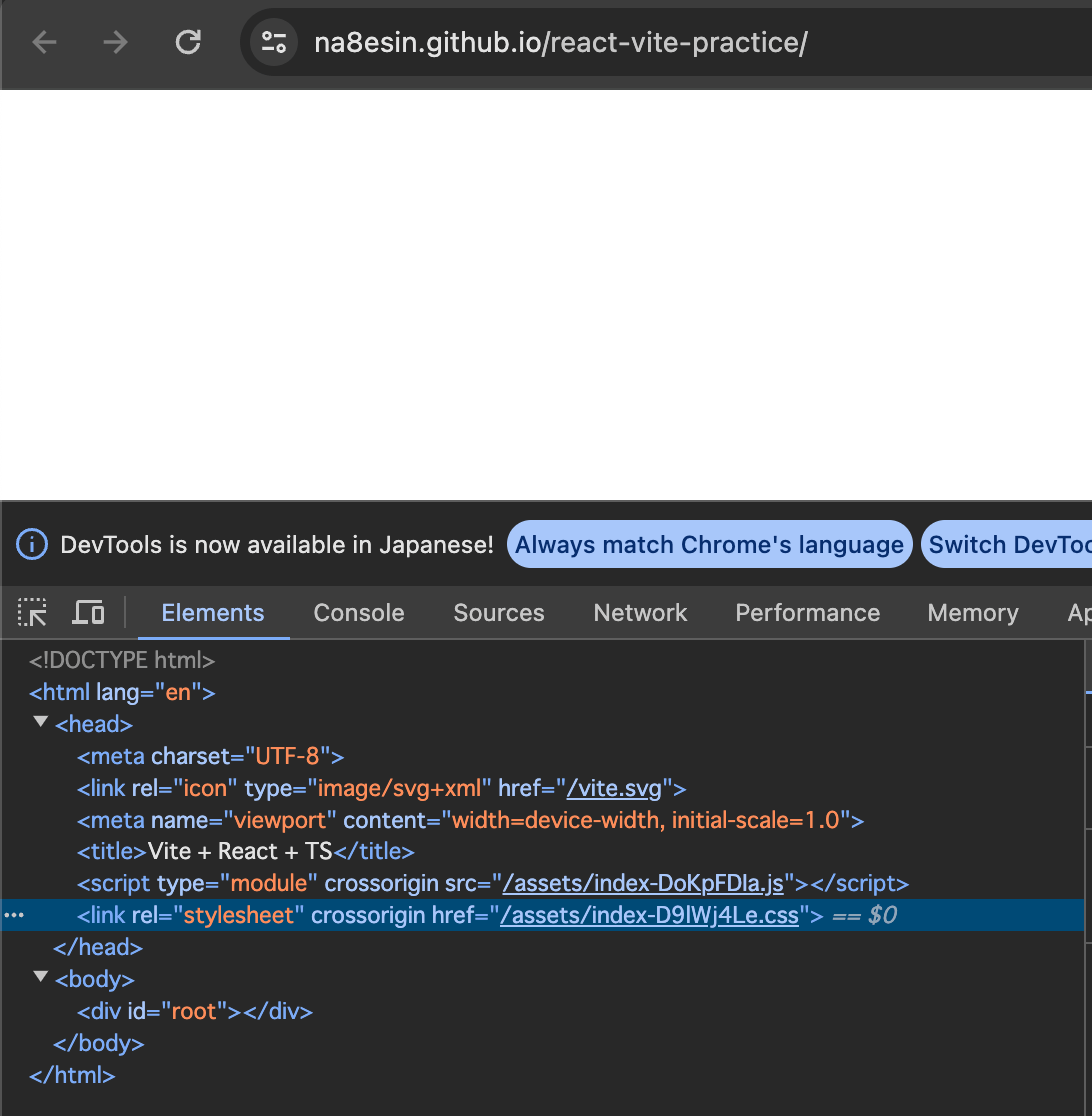This screenshot has height=1116, width=1092.
Task: Select the closing </html> tag
Action: (x=72, y=1075)
